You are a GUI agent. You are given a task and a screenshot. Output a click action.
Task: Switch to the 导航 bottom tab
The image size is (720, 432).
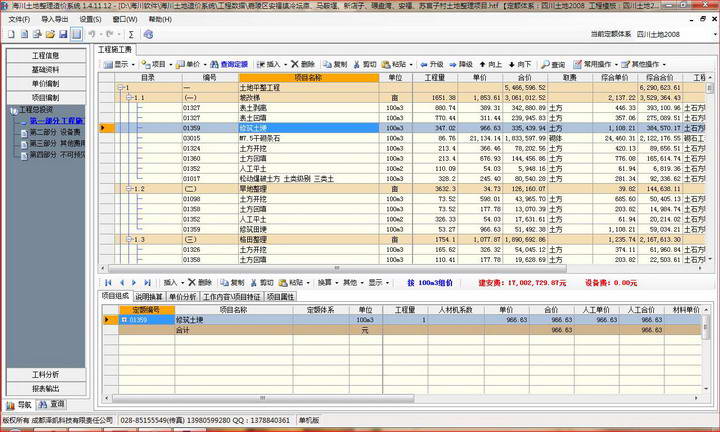point(19,405)
